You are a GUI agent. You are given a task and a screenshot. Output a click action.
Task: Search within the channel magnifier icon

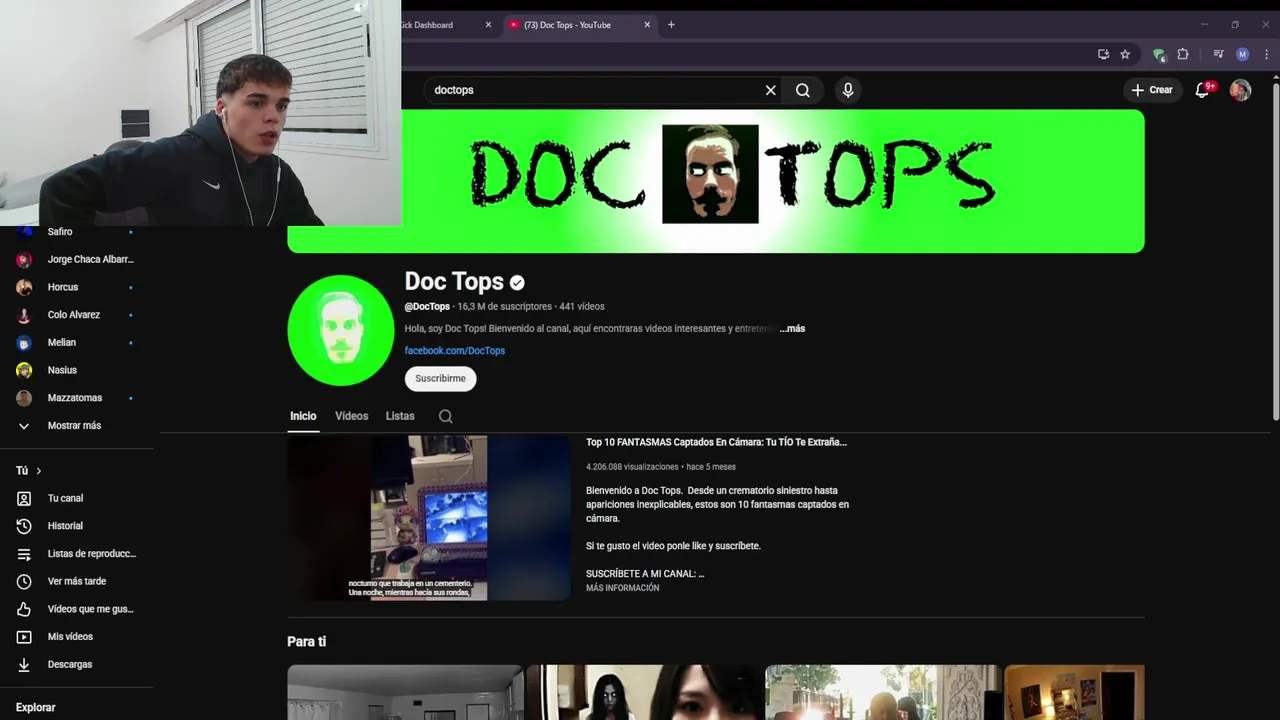446,416
